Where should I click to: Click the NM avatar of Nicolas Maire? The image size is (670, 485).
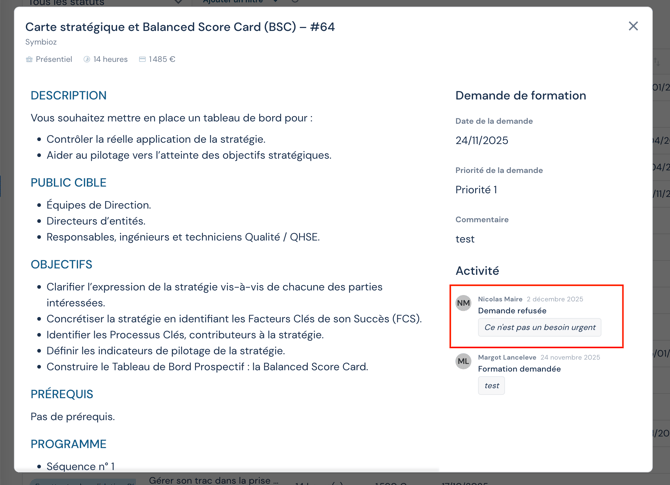(x=464, y=303)
